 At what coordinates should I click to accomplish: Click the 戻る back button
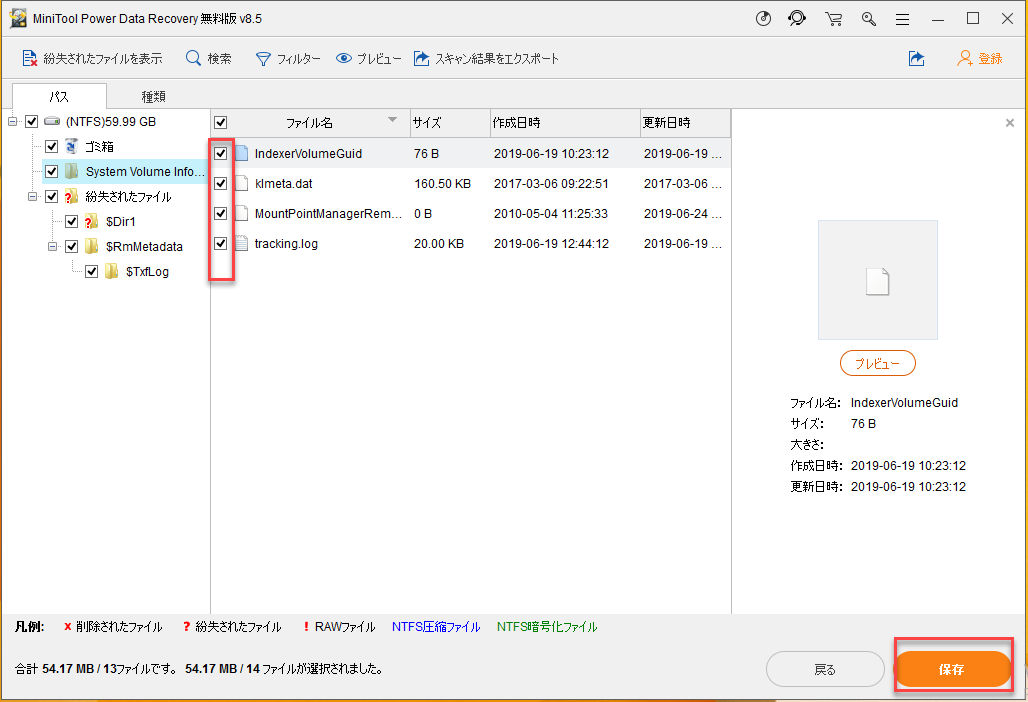coord(825,669)
